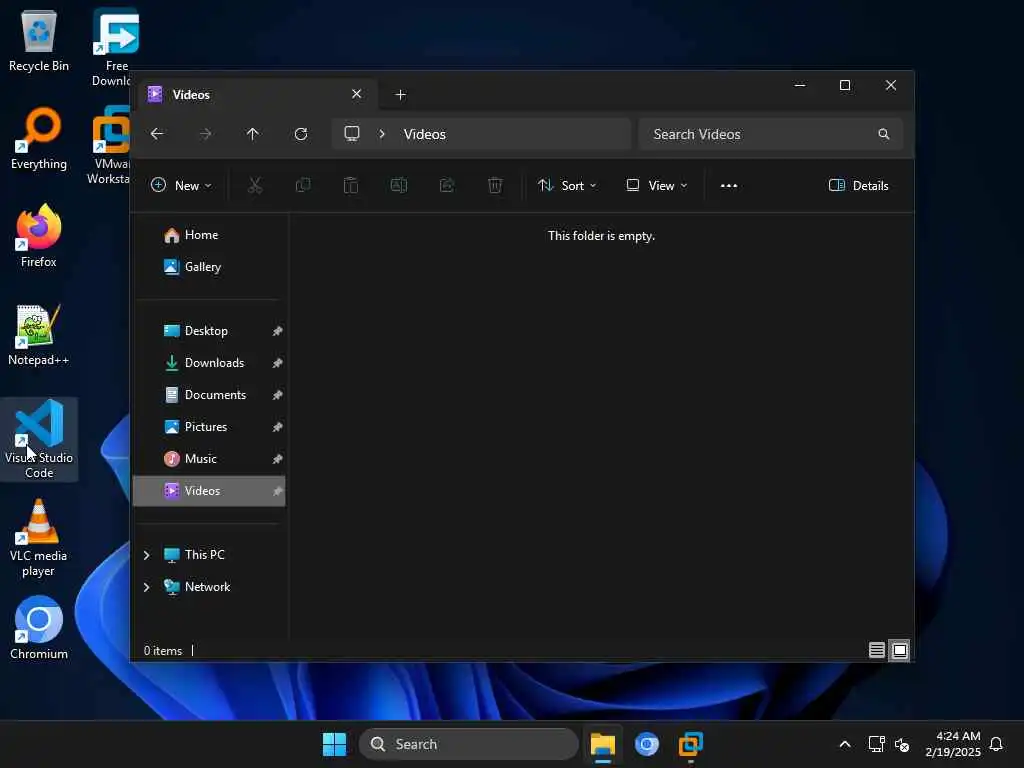Click the PC monitor icon in address bar
The image size is (1024, 768).
(x=352, y=134)
